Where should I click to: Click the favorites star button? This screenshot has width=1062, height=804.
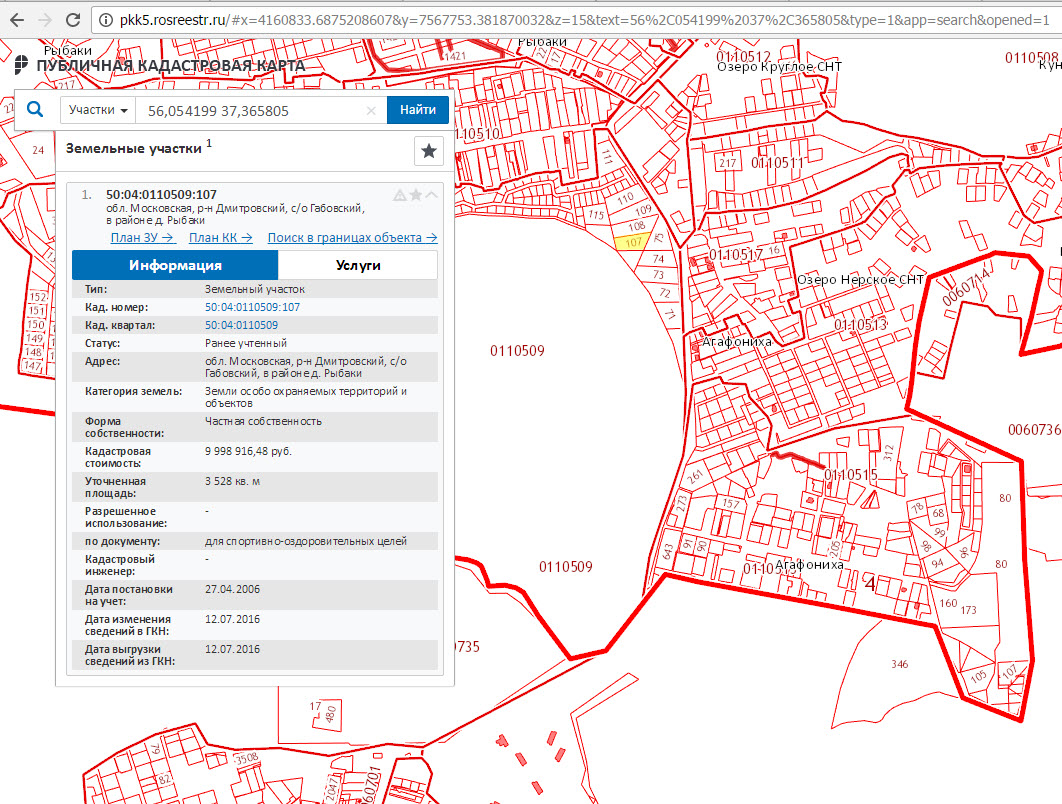coord(429,150)
